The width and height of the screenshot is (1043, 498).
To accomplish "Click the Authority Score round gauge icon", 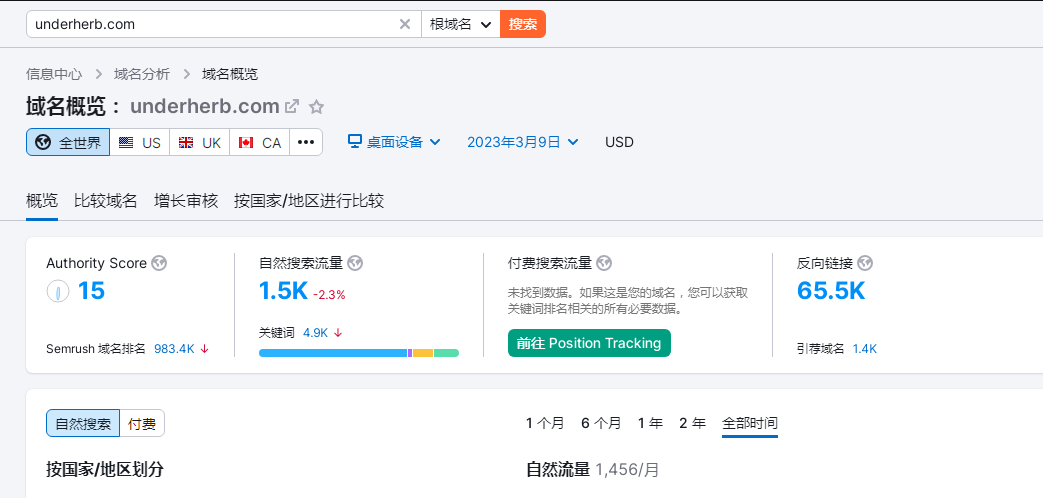I will click(x=58, y=291).
